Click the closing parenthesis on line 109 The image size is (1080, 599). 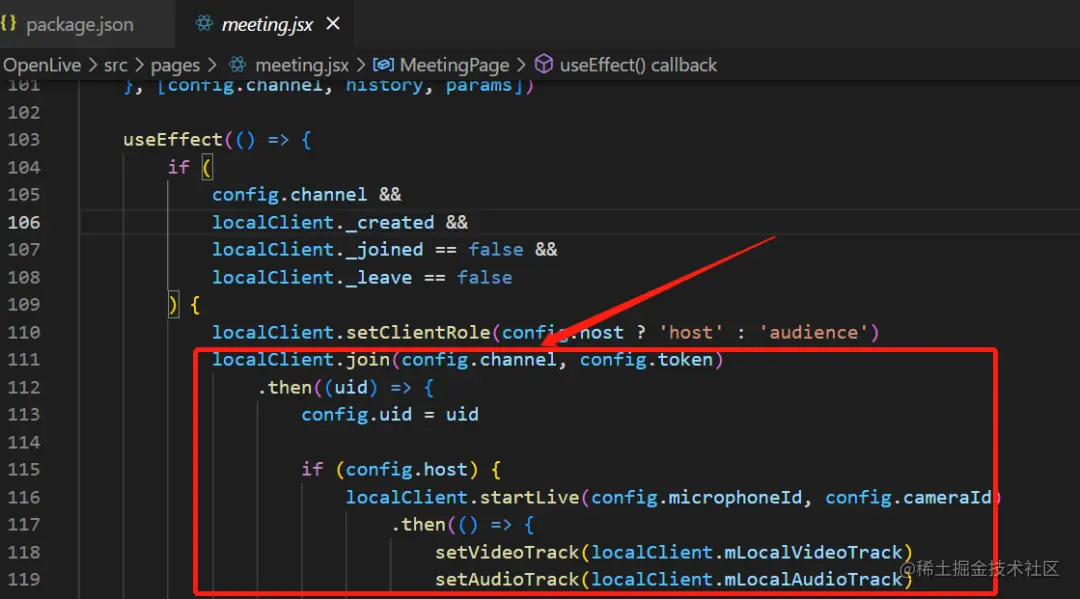[173, 305]
